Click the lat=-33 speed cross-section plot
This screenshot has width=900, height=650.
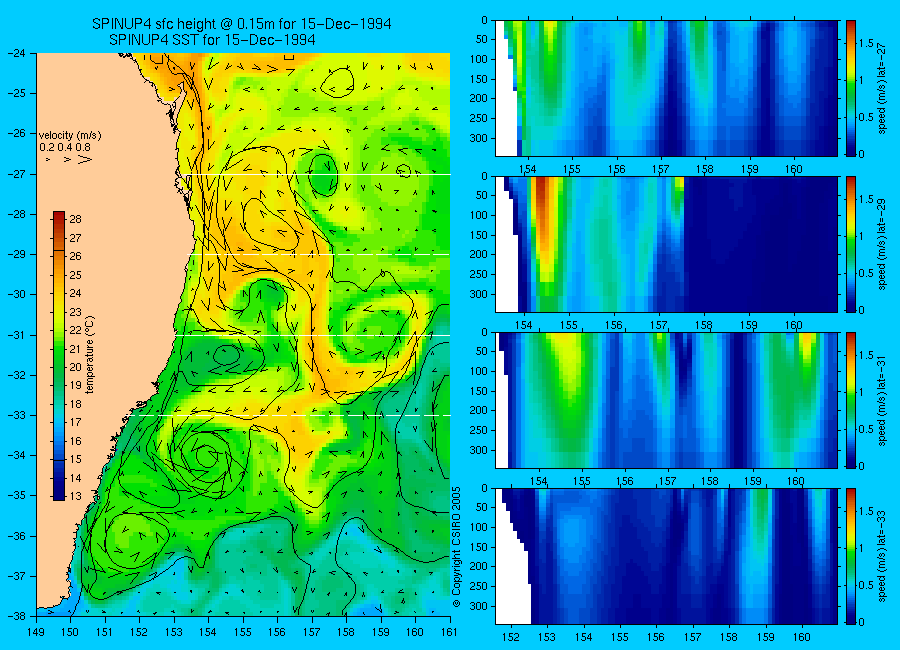click(666, 556)
